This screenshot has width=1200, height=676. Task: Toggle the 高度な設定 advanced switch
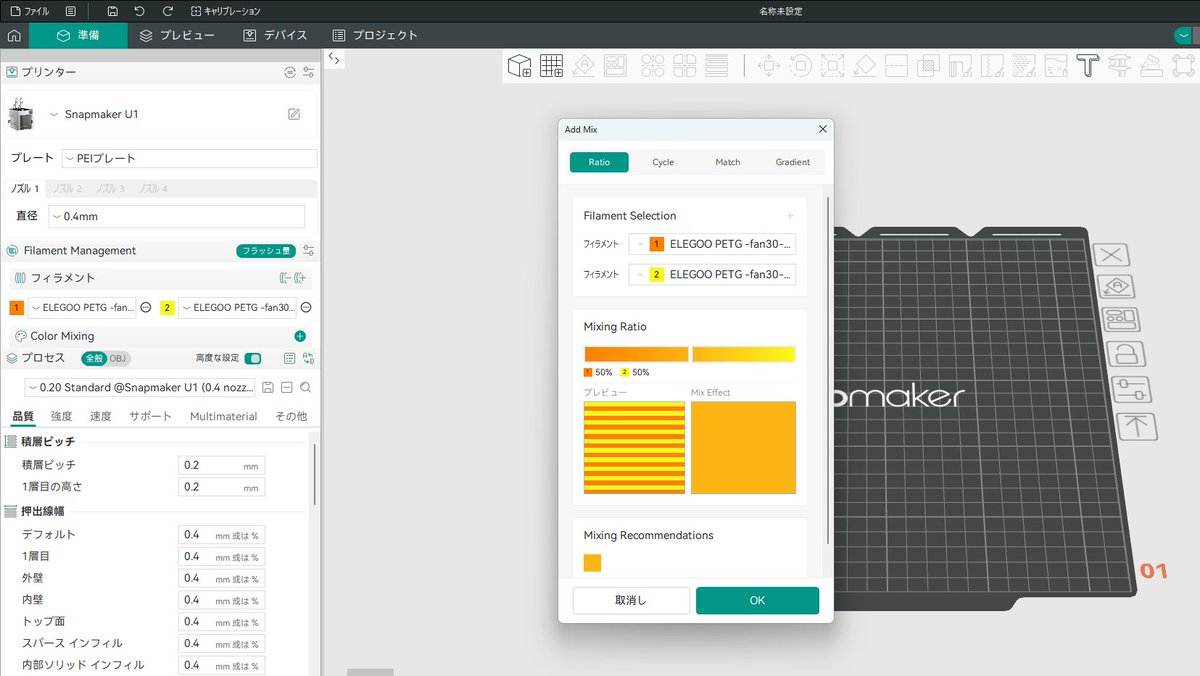pyautogui.click(x=253, y=358)
